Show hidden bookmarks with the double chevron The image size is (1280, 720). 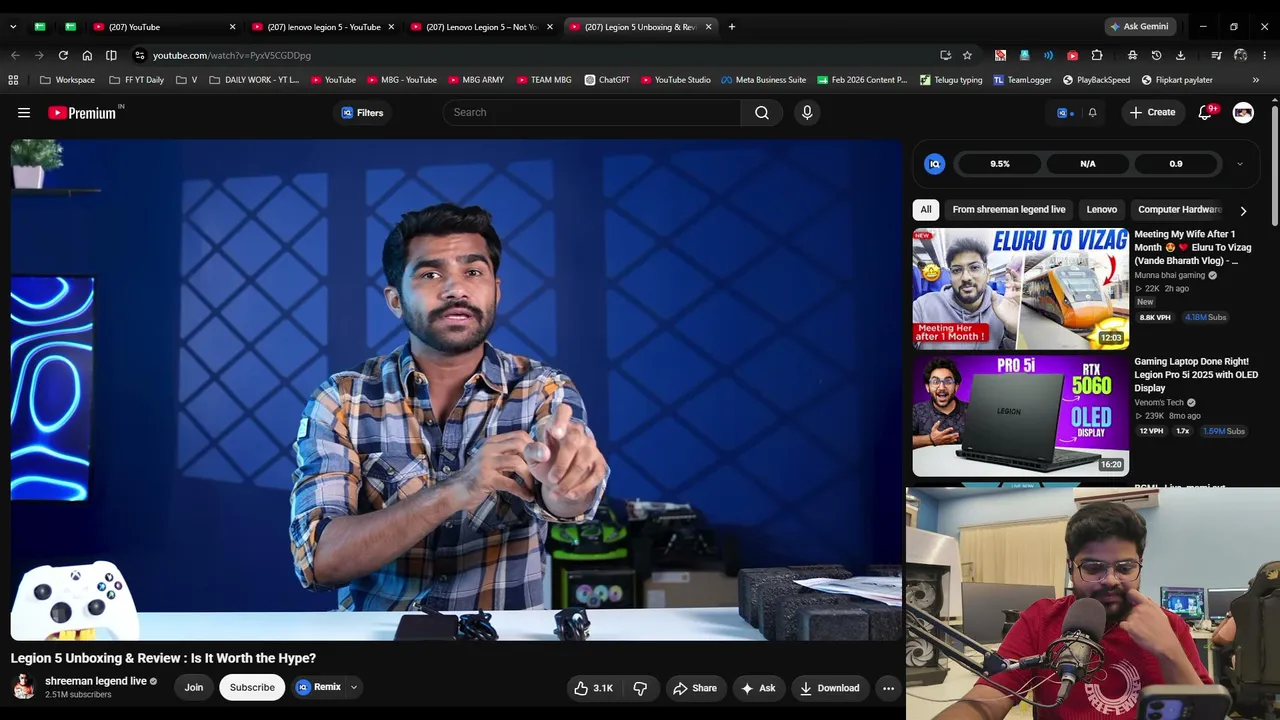coord(1255,80)
